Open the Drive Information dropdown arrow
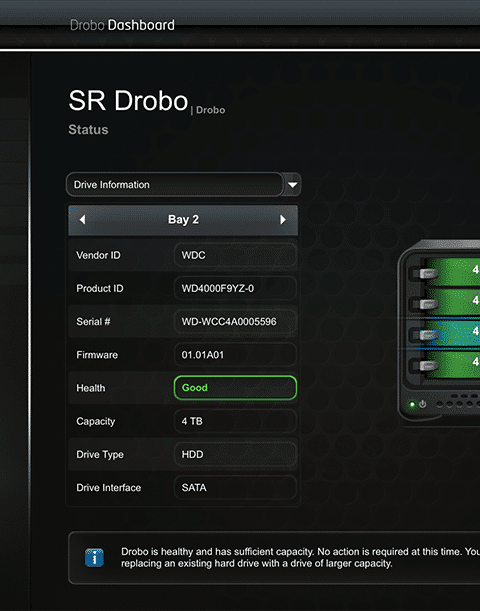Image resolution: width=480 pixels, height=611 pixels. pyautogui.click(x=293, y=184)
